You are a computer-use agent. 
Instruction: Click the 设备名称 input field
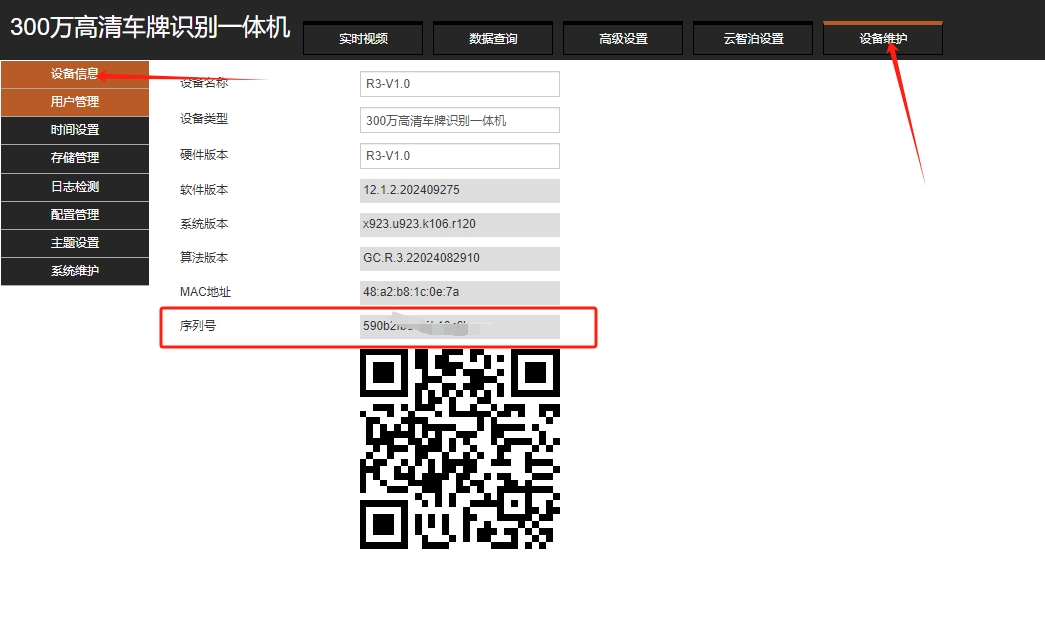[x=460, y=84]
